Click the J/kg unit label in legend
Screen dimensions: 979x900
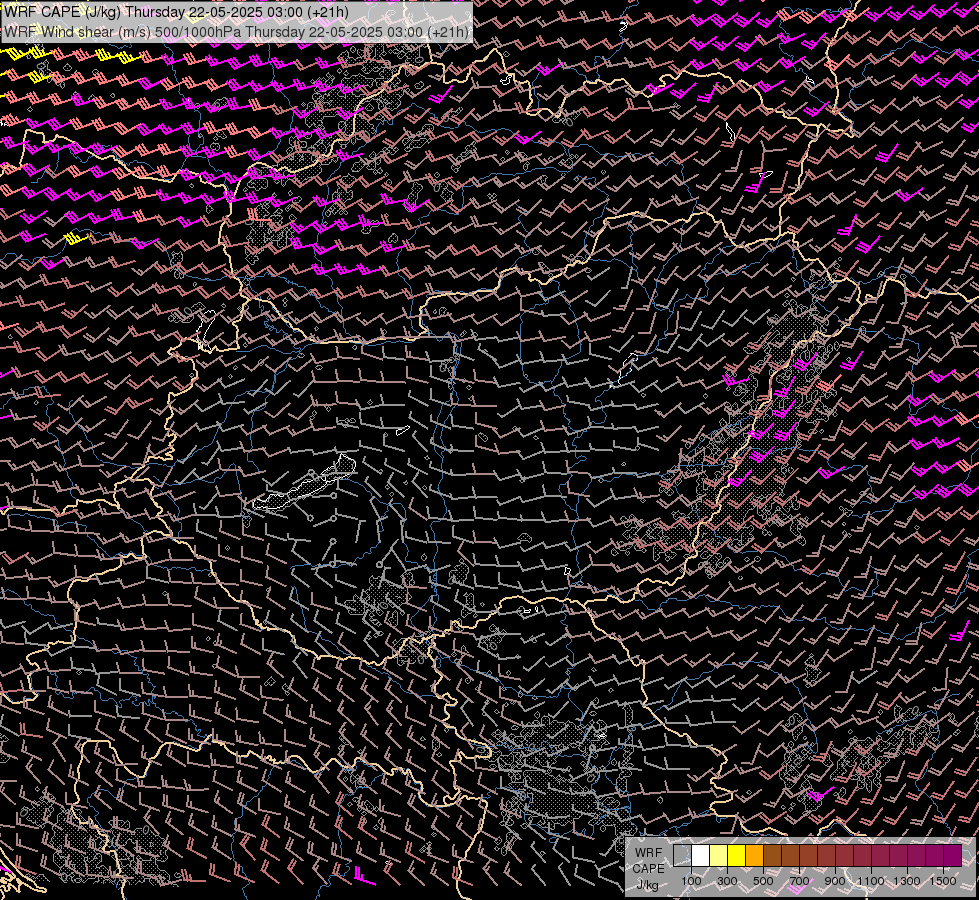pos(648,885)
